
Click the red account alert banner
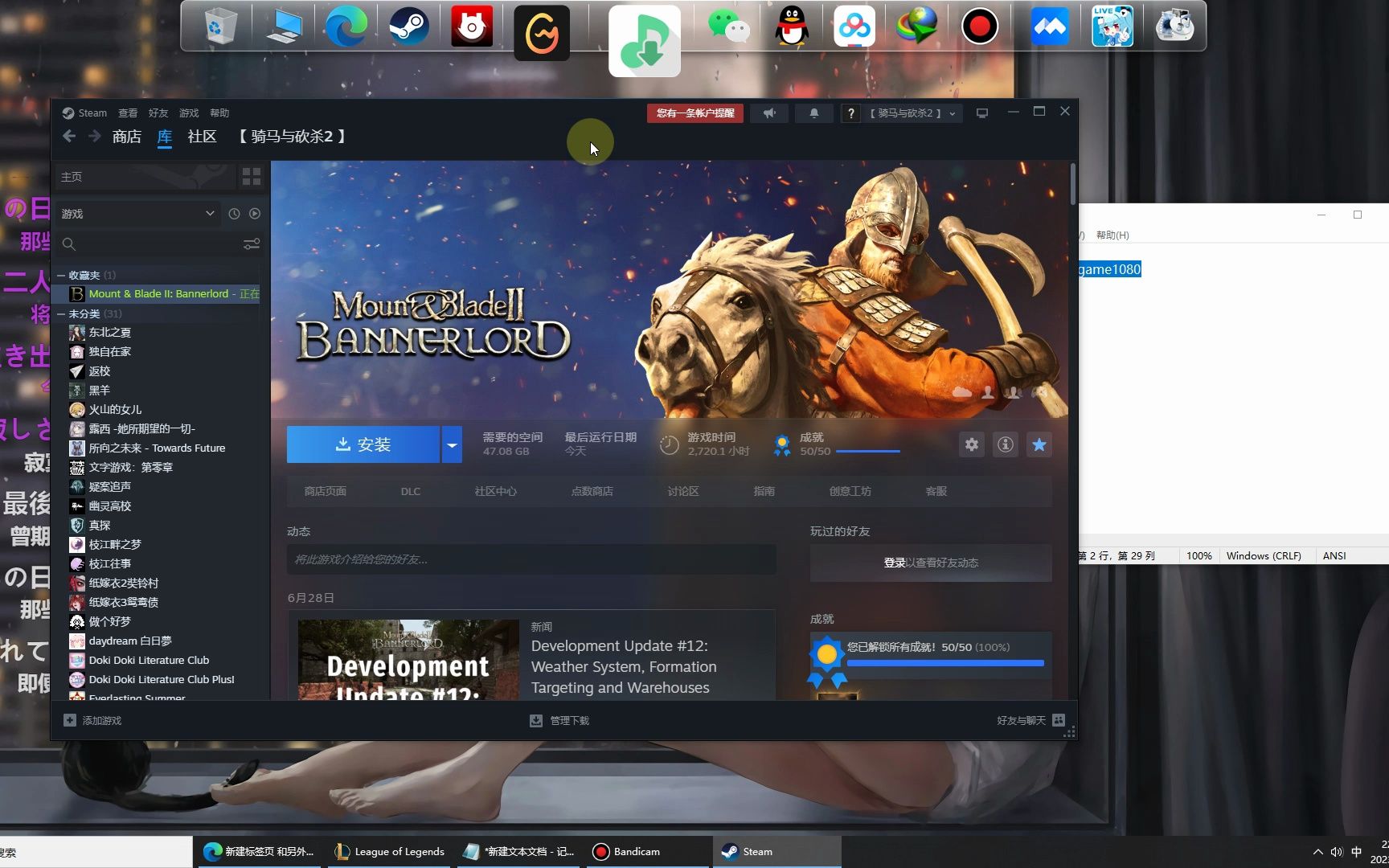[x=695, y=113]
